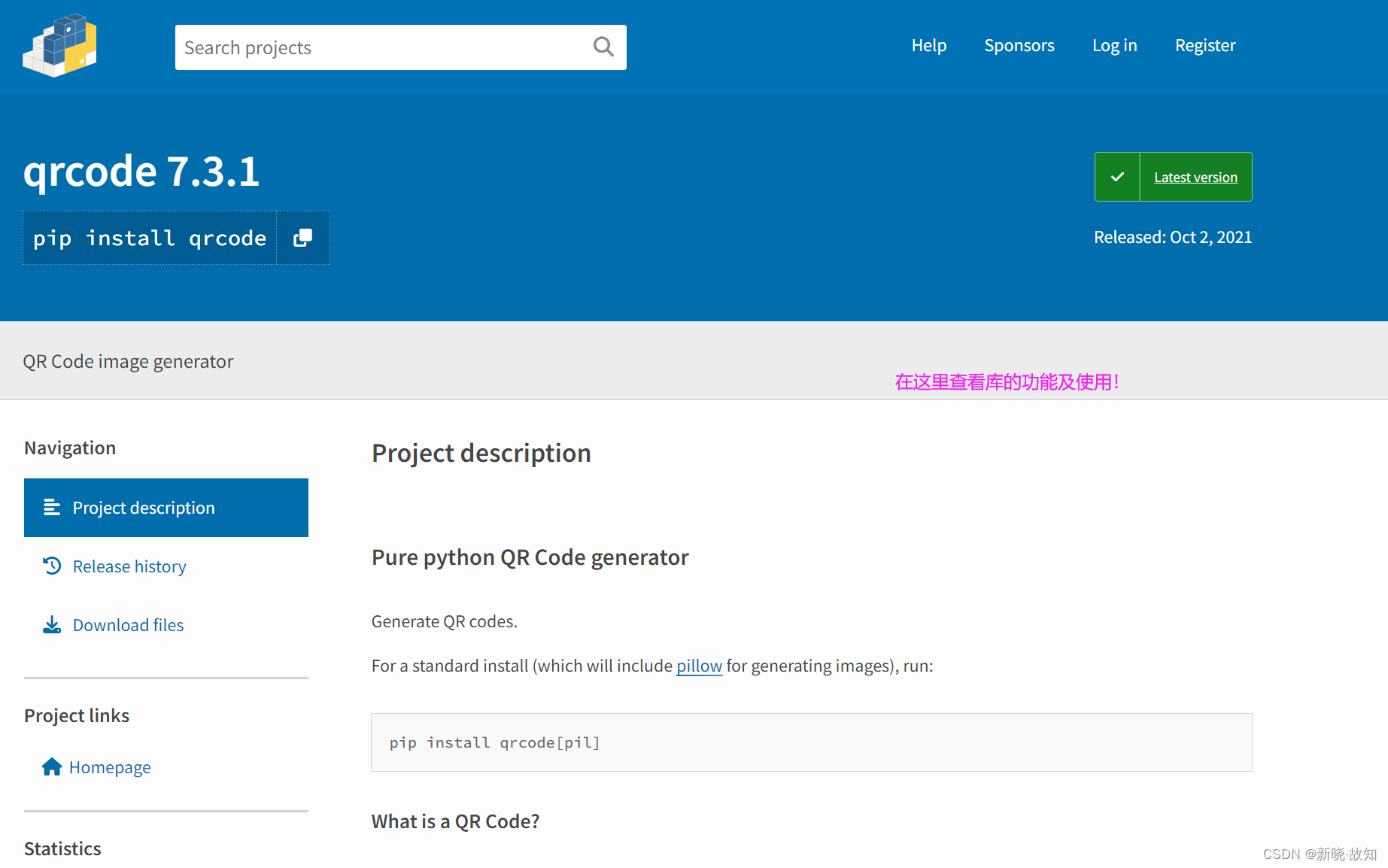Visit the project Homepage link
1388x868 pixels.
pyautogui.click(x=110, y=767)
